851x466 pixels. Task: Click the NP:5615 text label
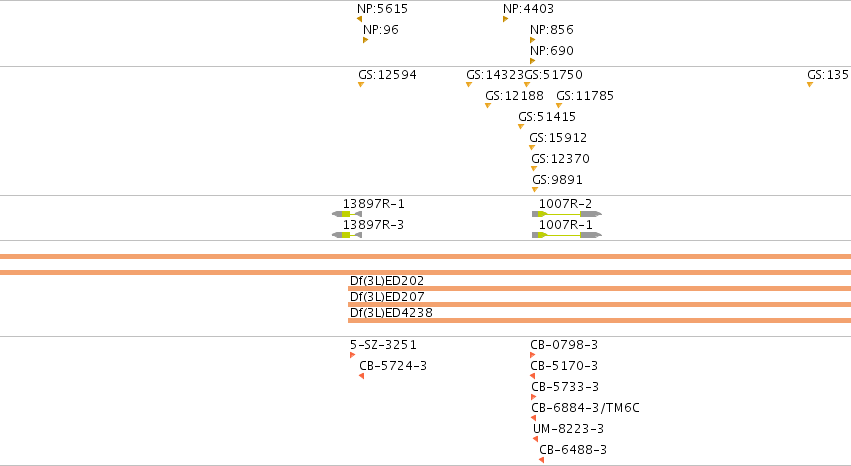(383, 9)
